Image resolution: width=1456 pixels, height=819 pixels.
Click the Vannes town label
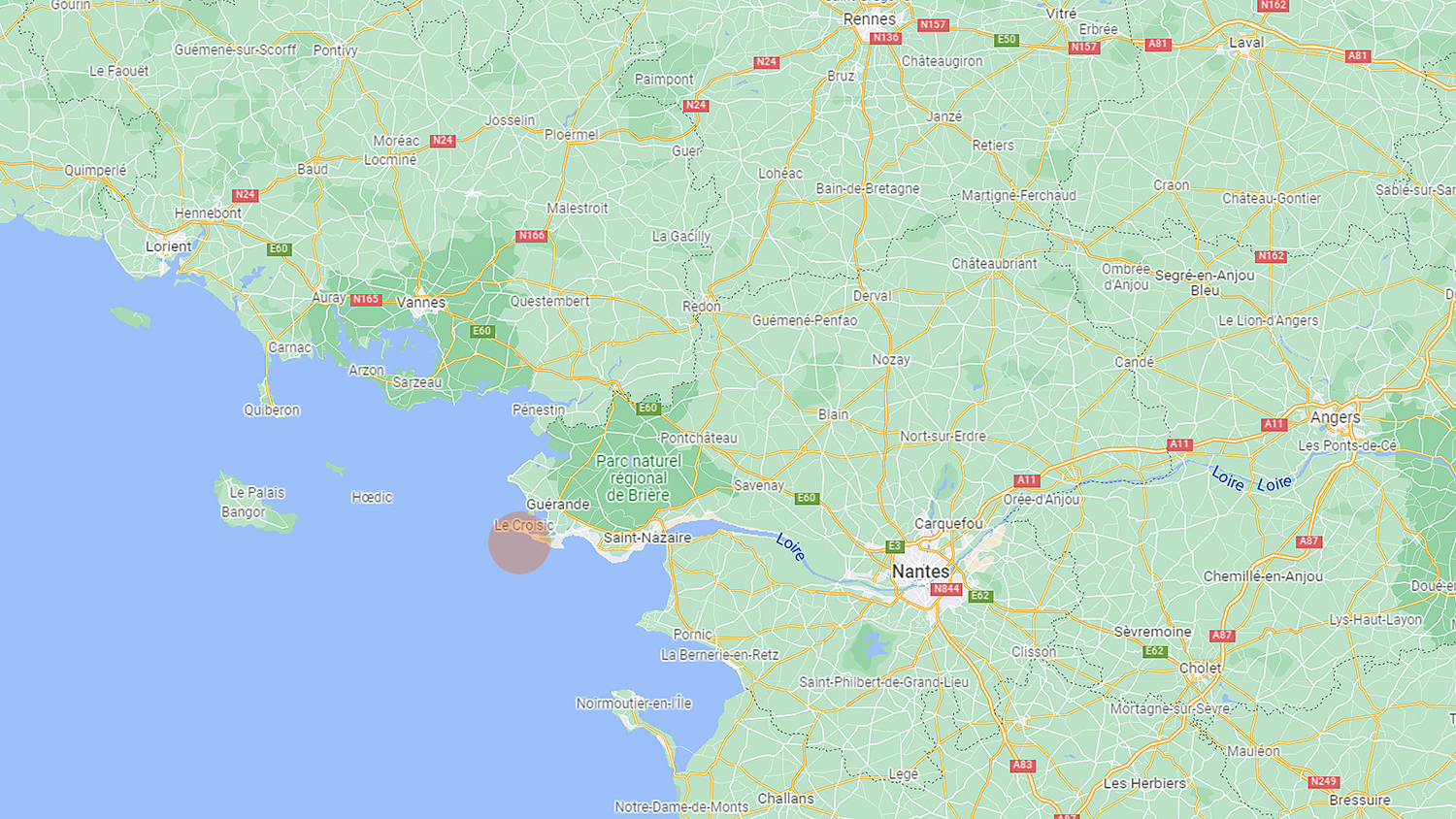421,303
